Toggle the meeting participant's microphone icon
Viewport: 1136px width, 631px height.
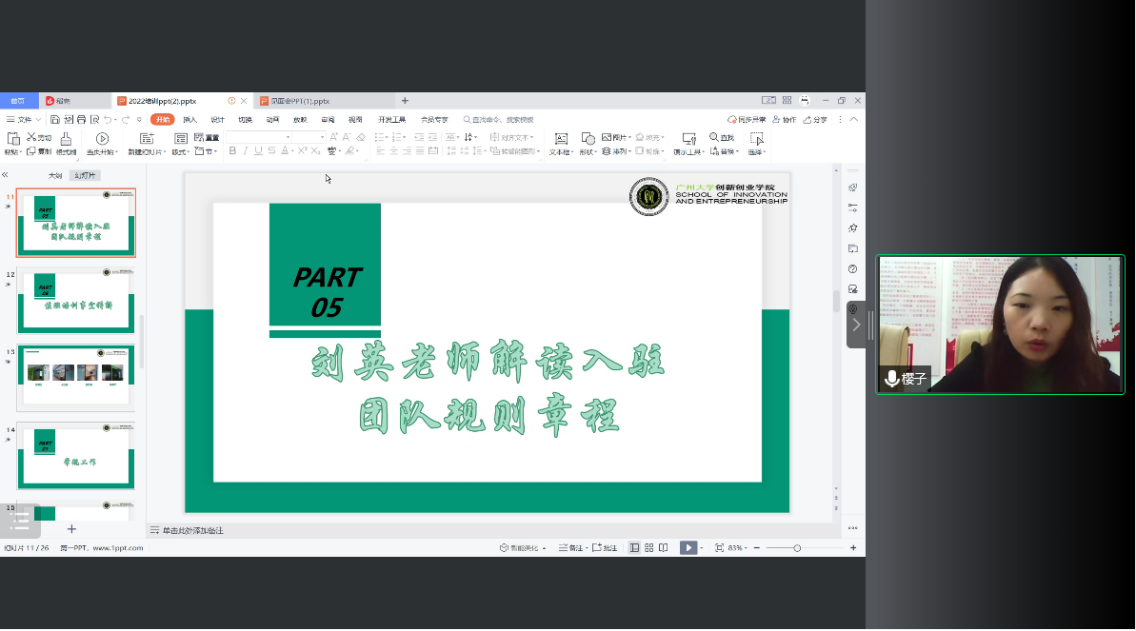(x=892, y=378)
